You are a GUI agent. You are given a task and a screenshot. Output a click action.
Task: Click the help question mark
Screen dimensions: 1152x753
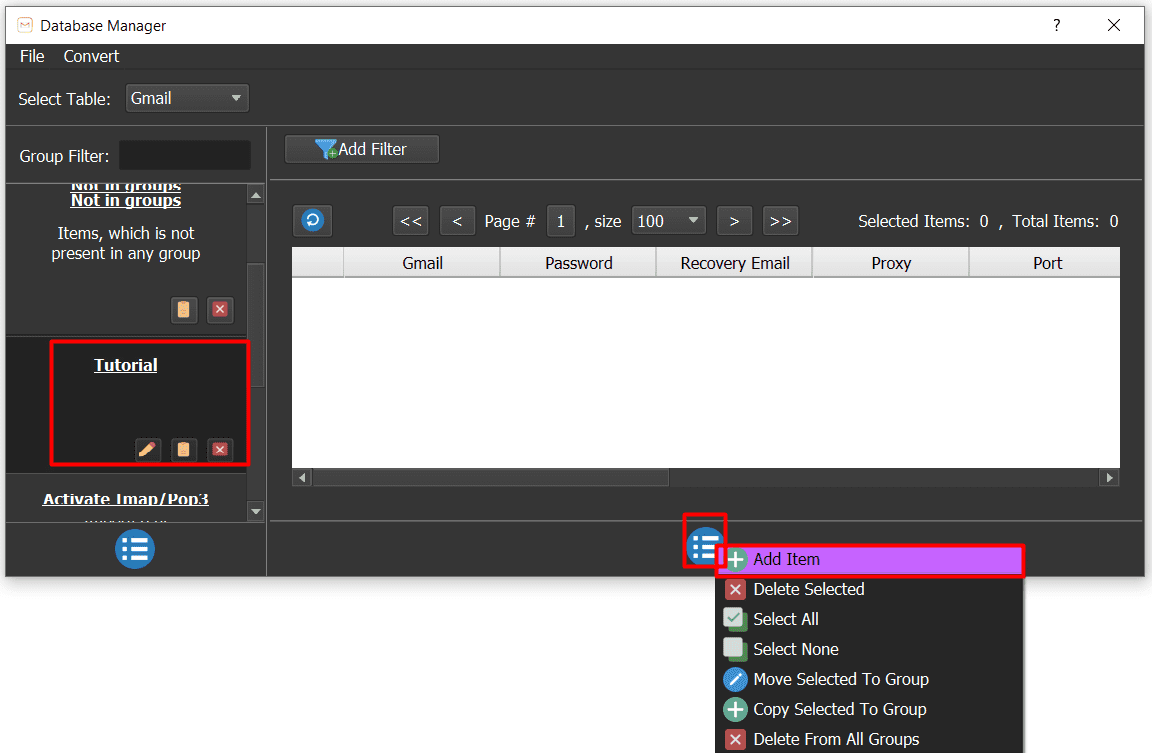point(1056,26)
